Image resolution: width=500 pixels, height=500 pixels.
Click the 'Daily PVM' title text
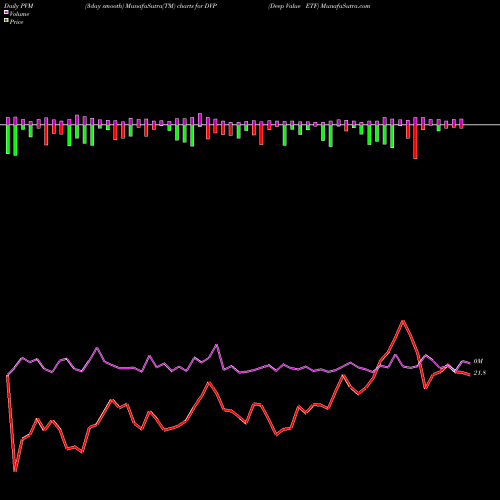coord(19,6)
